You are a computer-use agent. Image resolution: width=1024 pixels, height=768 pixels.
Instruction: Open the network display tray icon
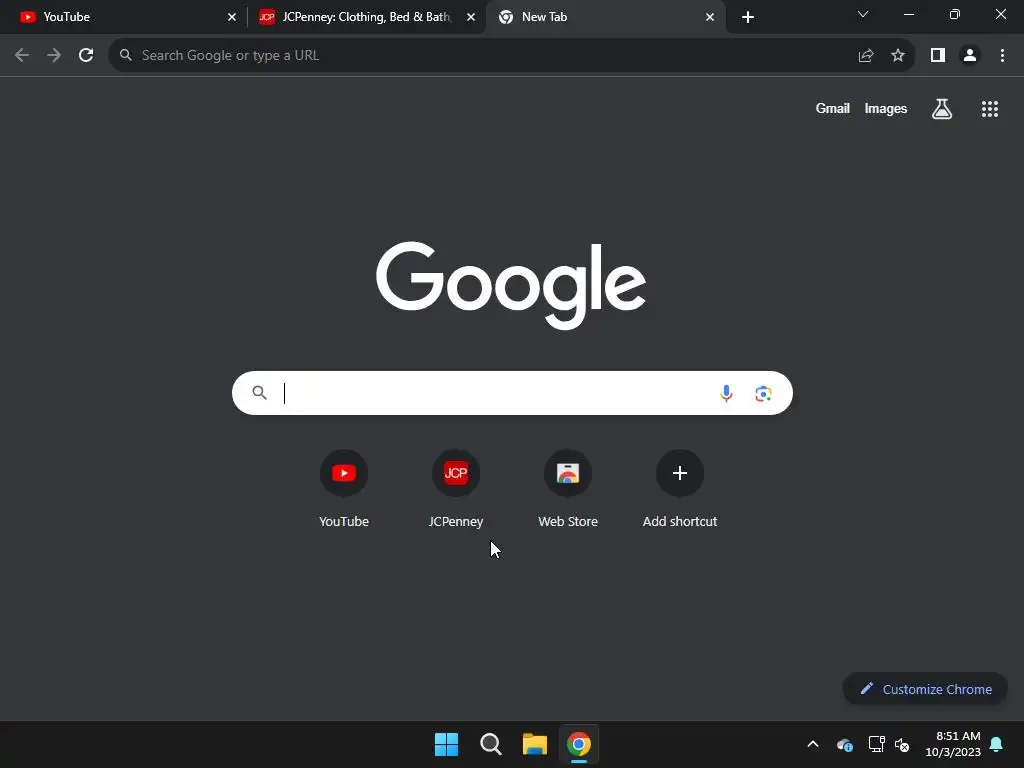click(876, 744)
